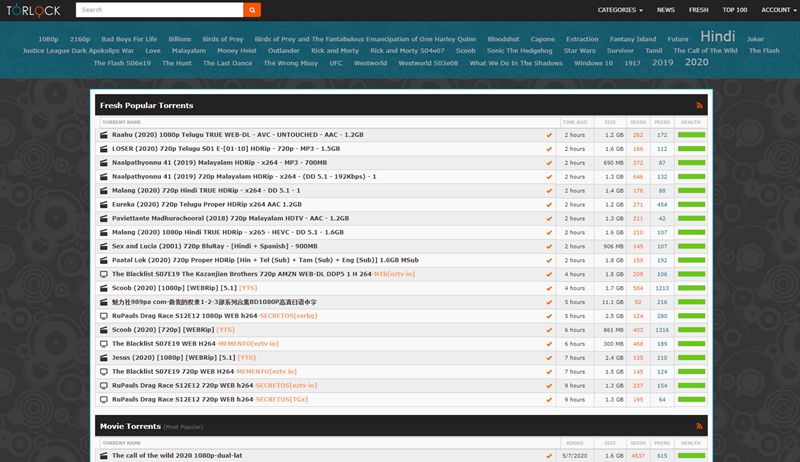Click Fresh Popular Torrents heading
Screen dimensions: 800x462
pos(146,106)
